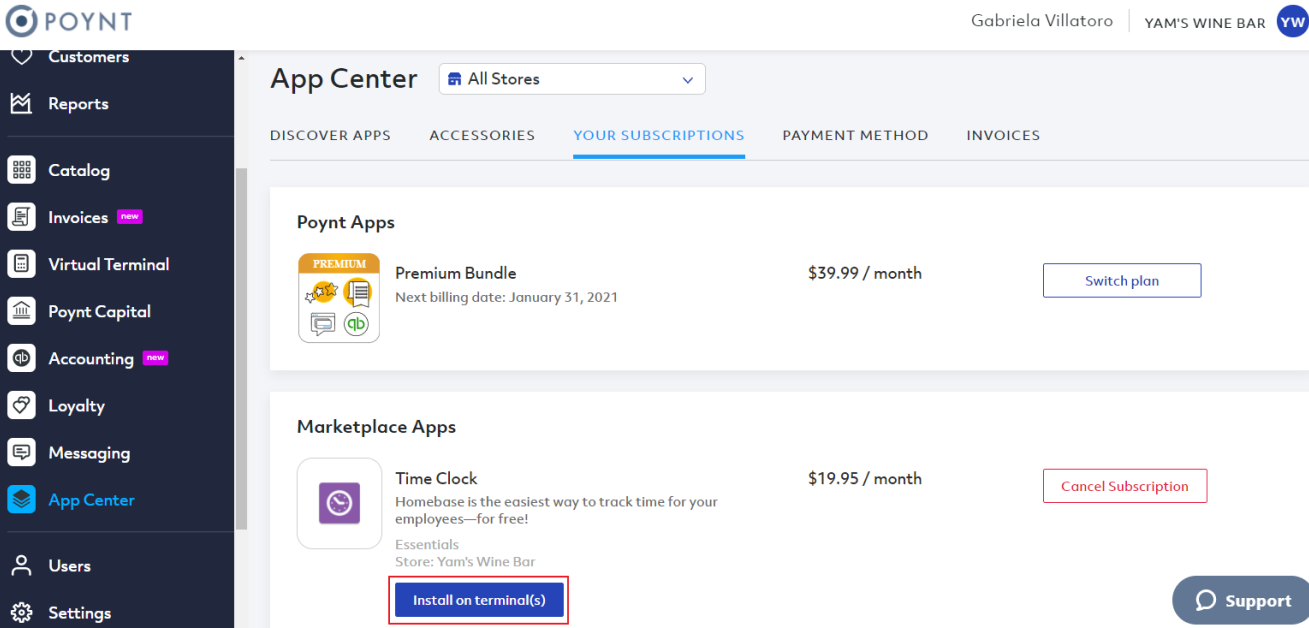Screen dimensions: 1309x628
Task: Open Customers via its heart icon
Action: click(x=21, y=57)
